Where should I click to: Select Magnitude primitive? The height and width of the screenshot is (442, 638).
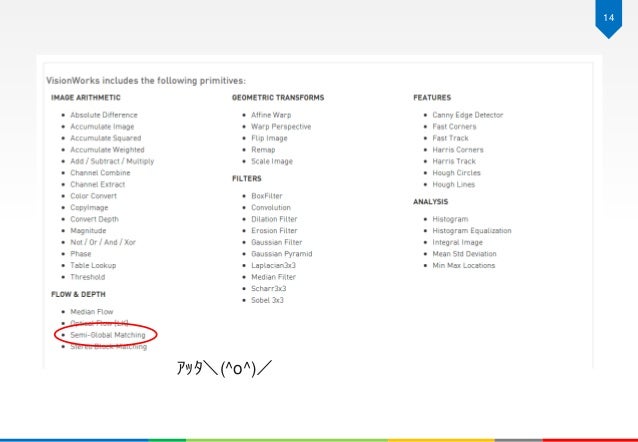[88, 230]
